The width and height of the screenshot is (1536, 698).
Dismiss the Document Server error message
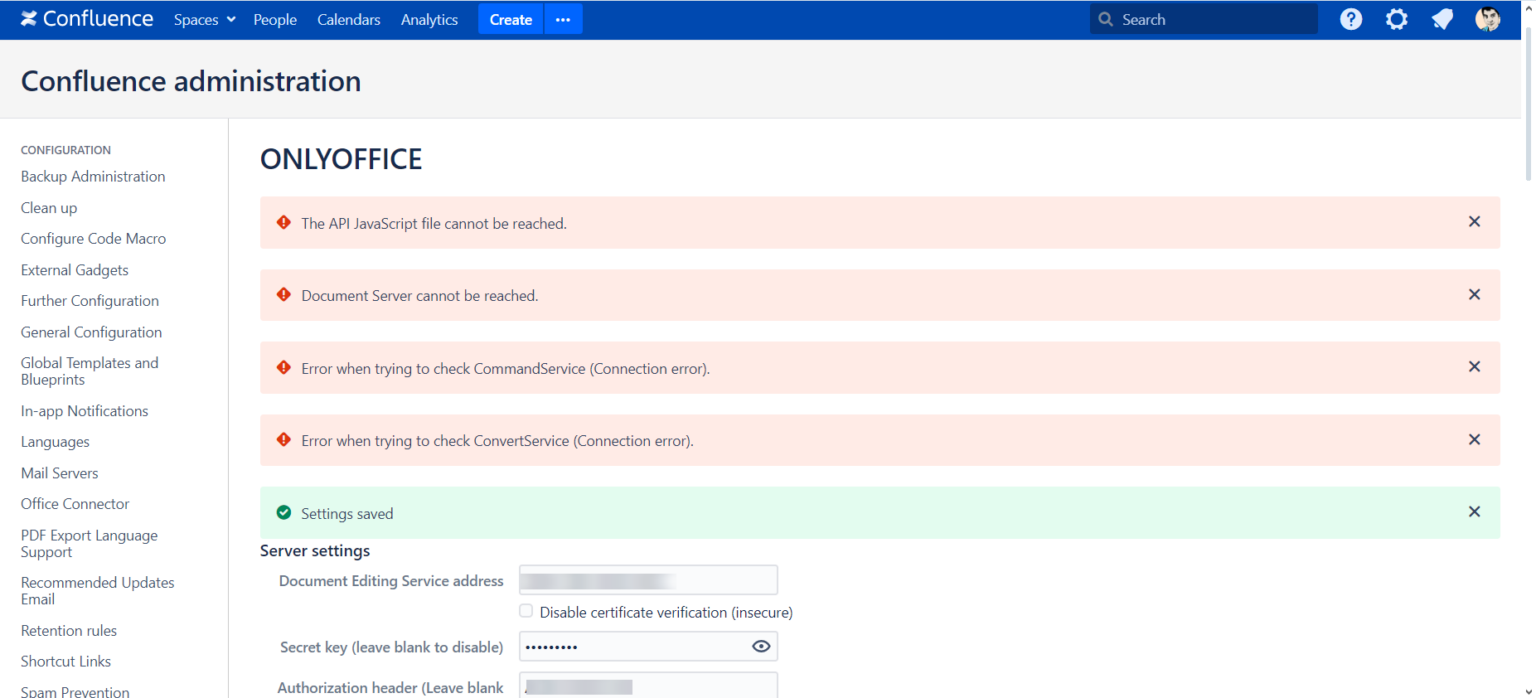pyautogui.click(x=1474, y=294)
